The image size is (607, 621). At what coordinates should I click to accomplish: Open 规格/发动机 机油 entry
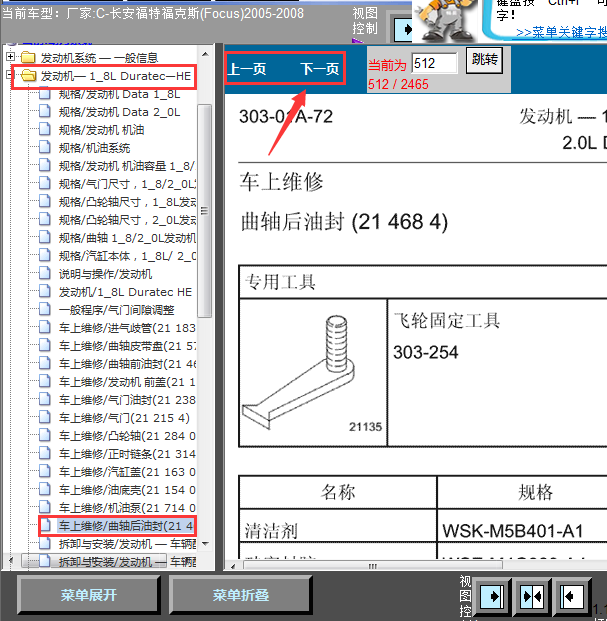101,130
